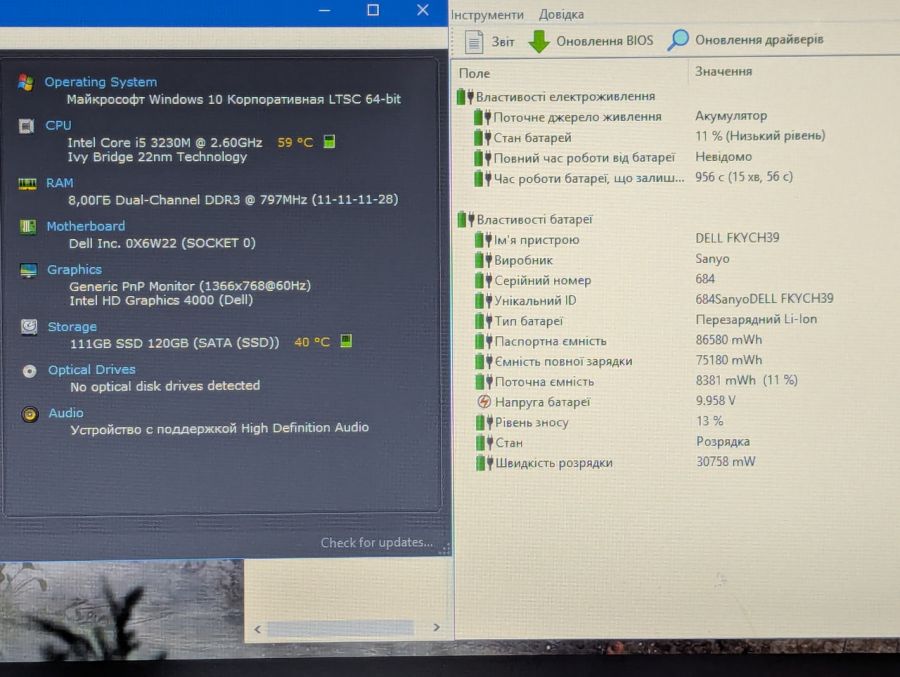
Task: Click the value 30758 mW
Action: pyautogui.click(x=726, y=462)
